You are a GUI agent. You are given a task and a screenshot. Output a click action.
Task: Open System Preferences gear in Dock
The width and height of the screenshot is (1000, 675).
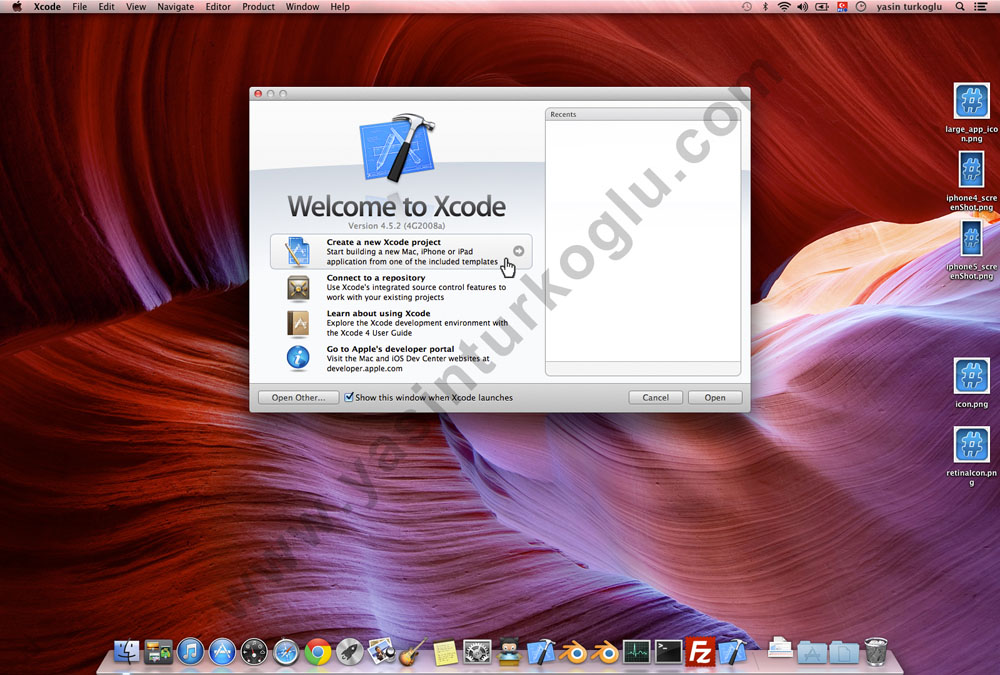477,652
